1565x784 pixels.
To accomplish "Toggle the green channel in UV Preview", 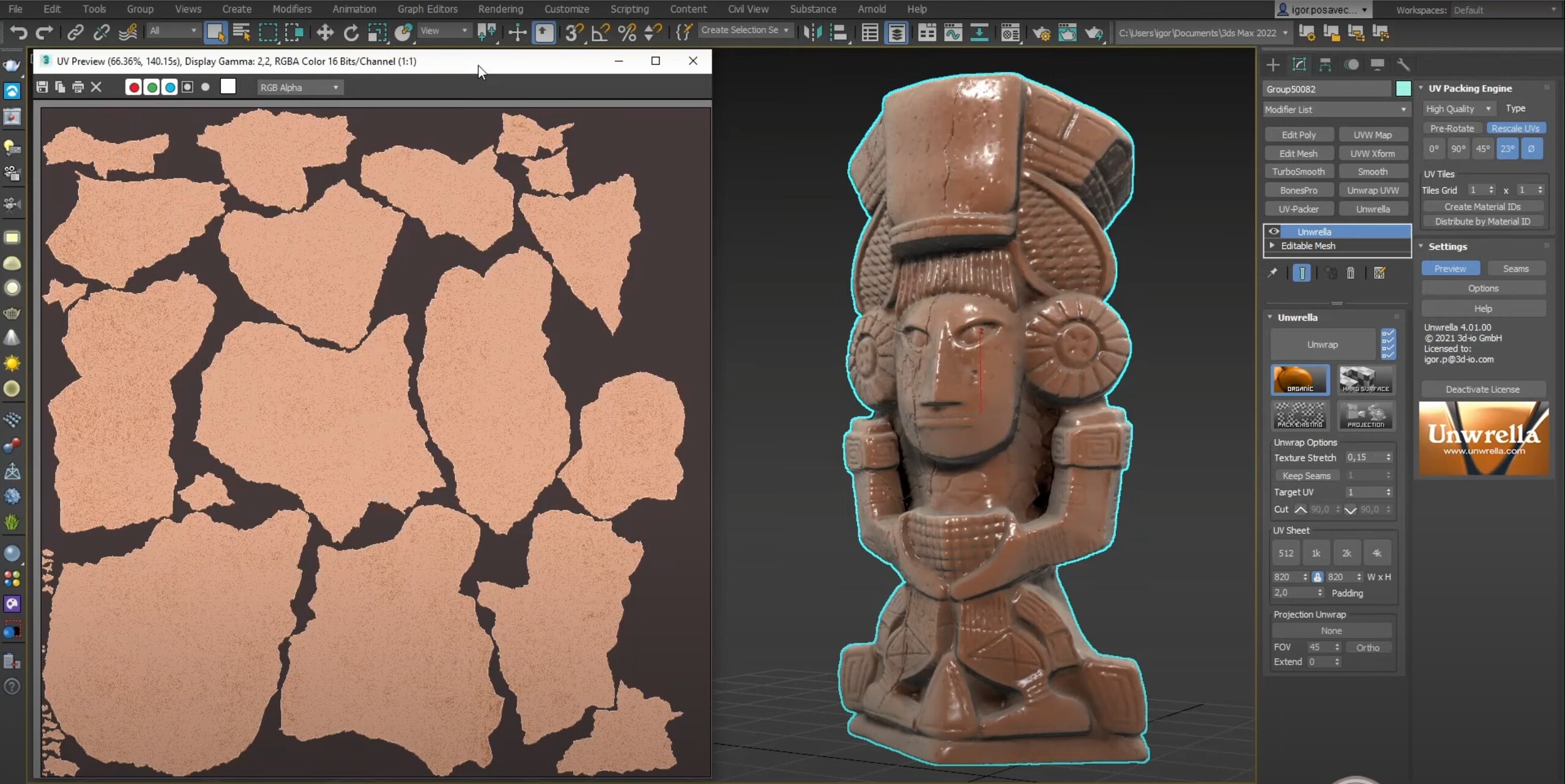I will [x=152, y=87].
